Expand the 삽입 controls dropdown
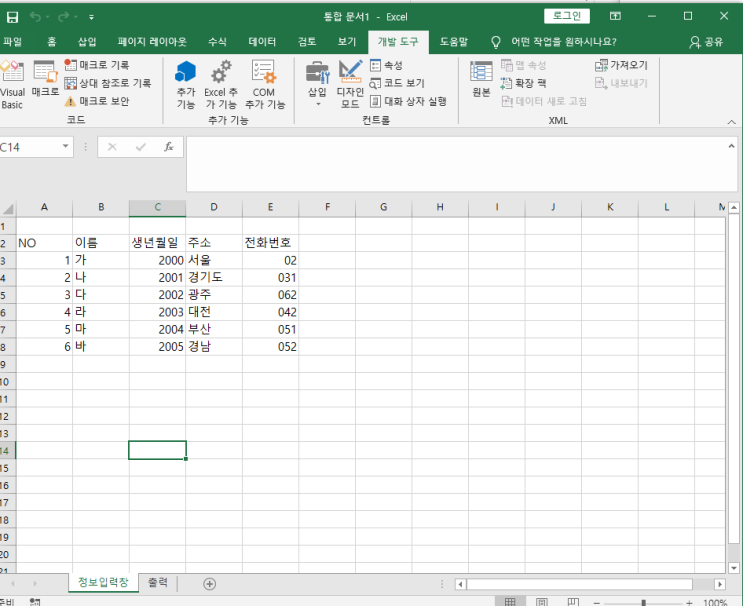The height and width of the screenshot is (606, 743). 317,102
